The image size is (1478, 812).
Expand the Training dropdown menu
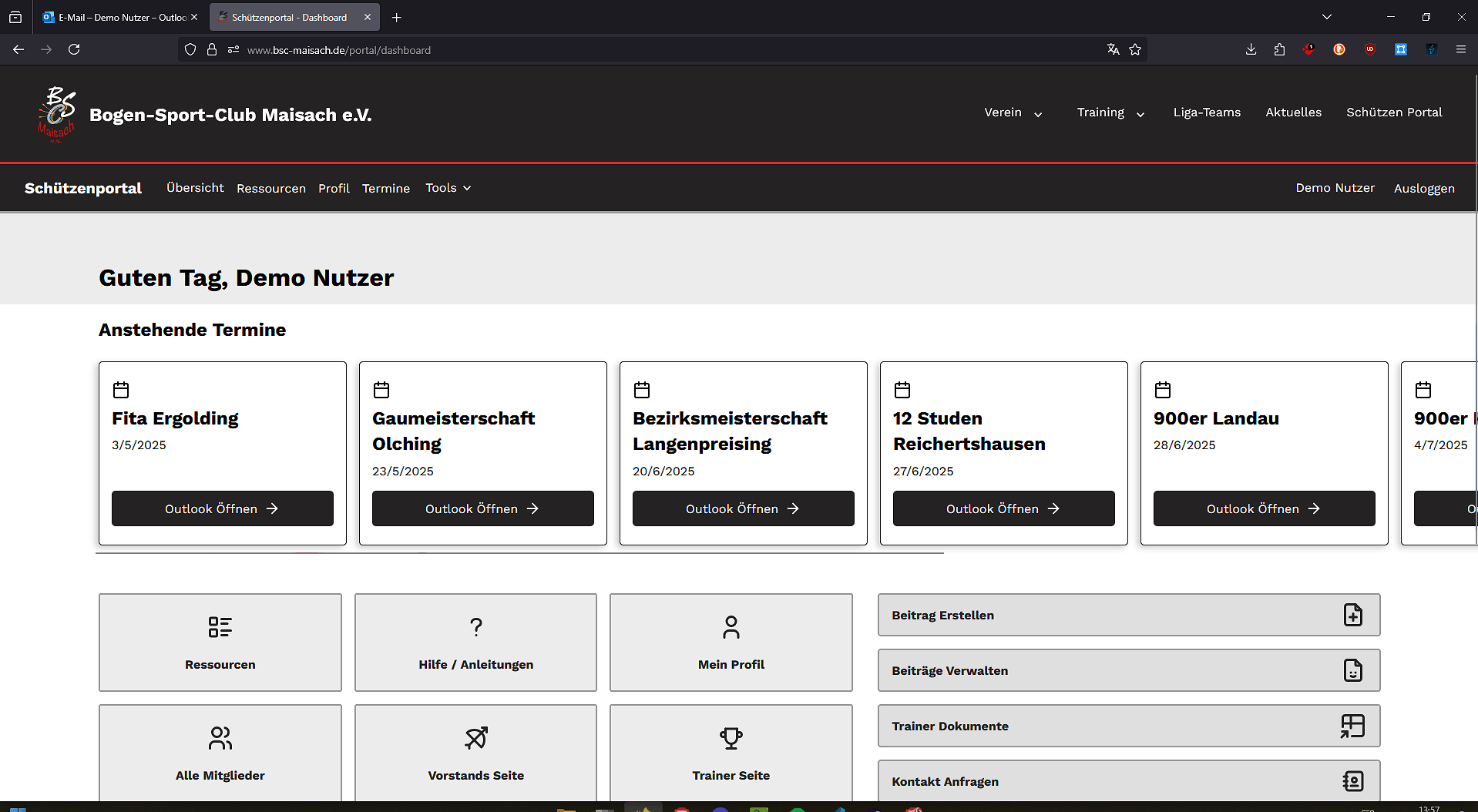(1110, 112)
